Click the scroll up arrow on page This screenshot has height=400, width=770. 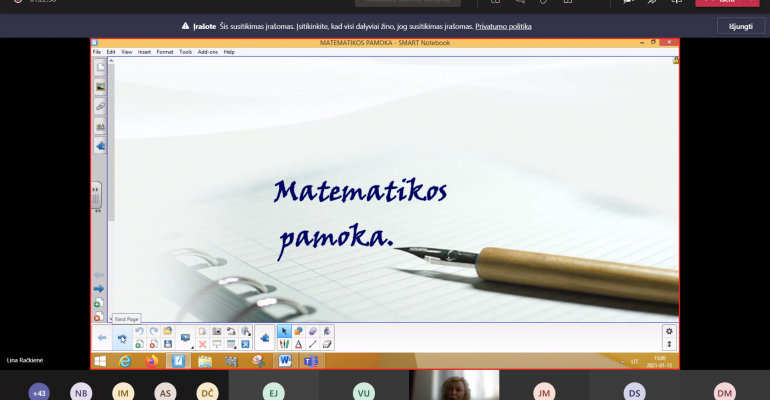click(111, 61)
